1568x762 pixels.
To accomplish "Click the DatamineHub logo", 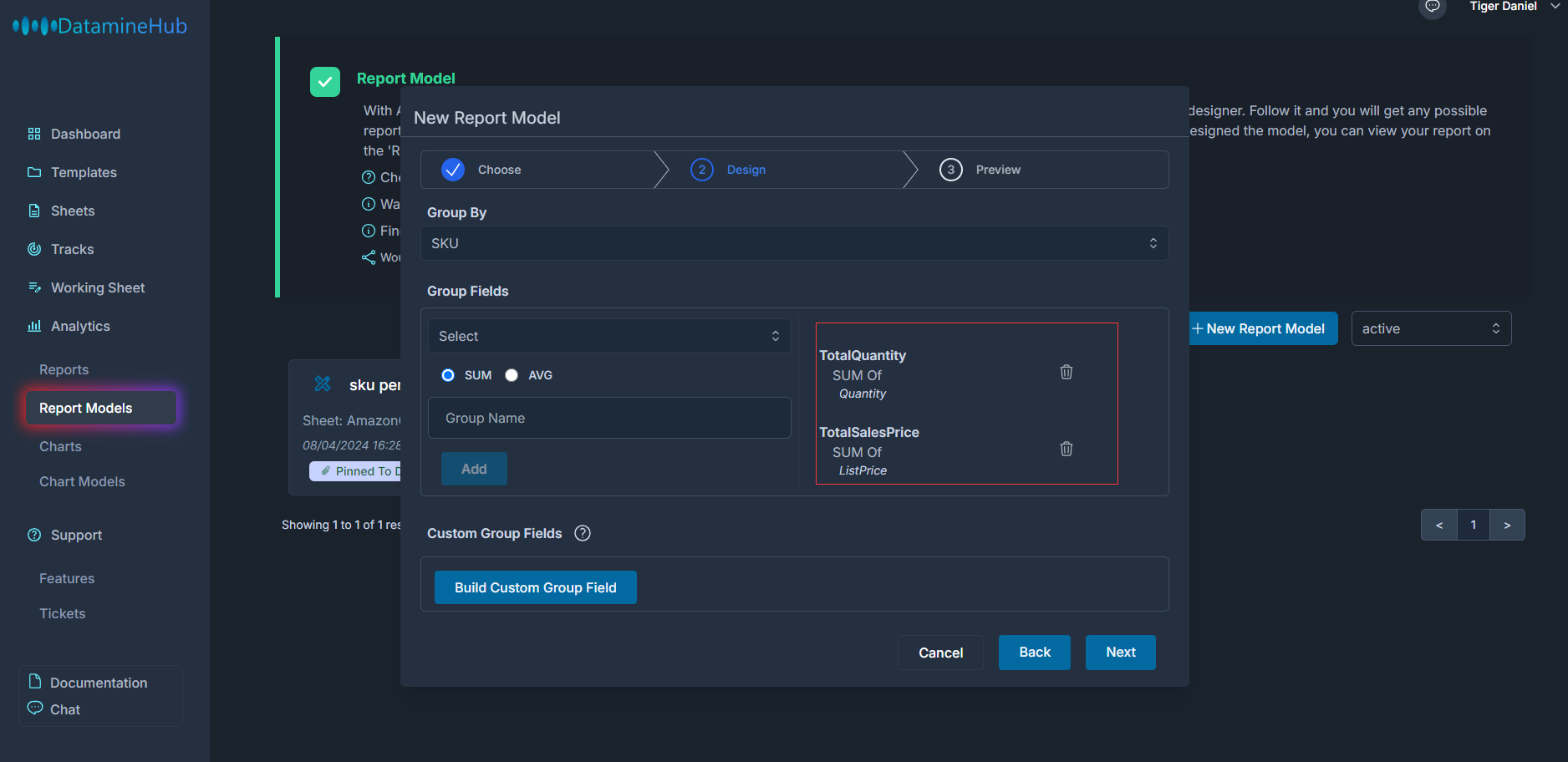I will coord(99,26).
